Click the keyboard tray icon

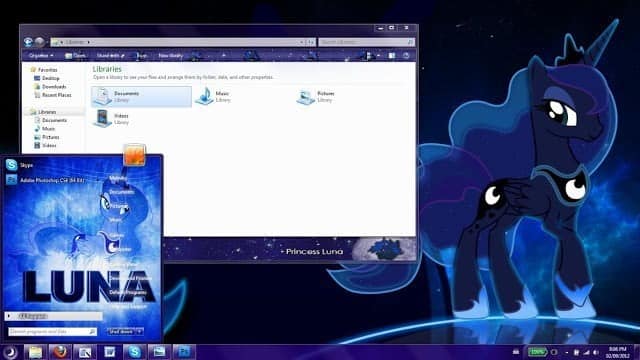click(516, 352)
